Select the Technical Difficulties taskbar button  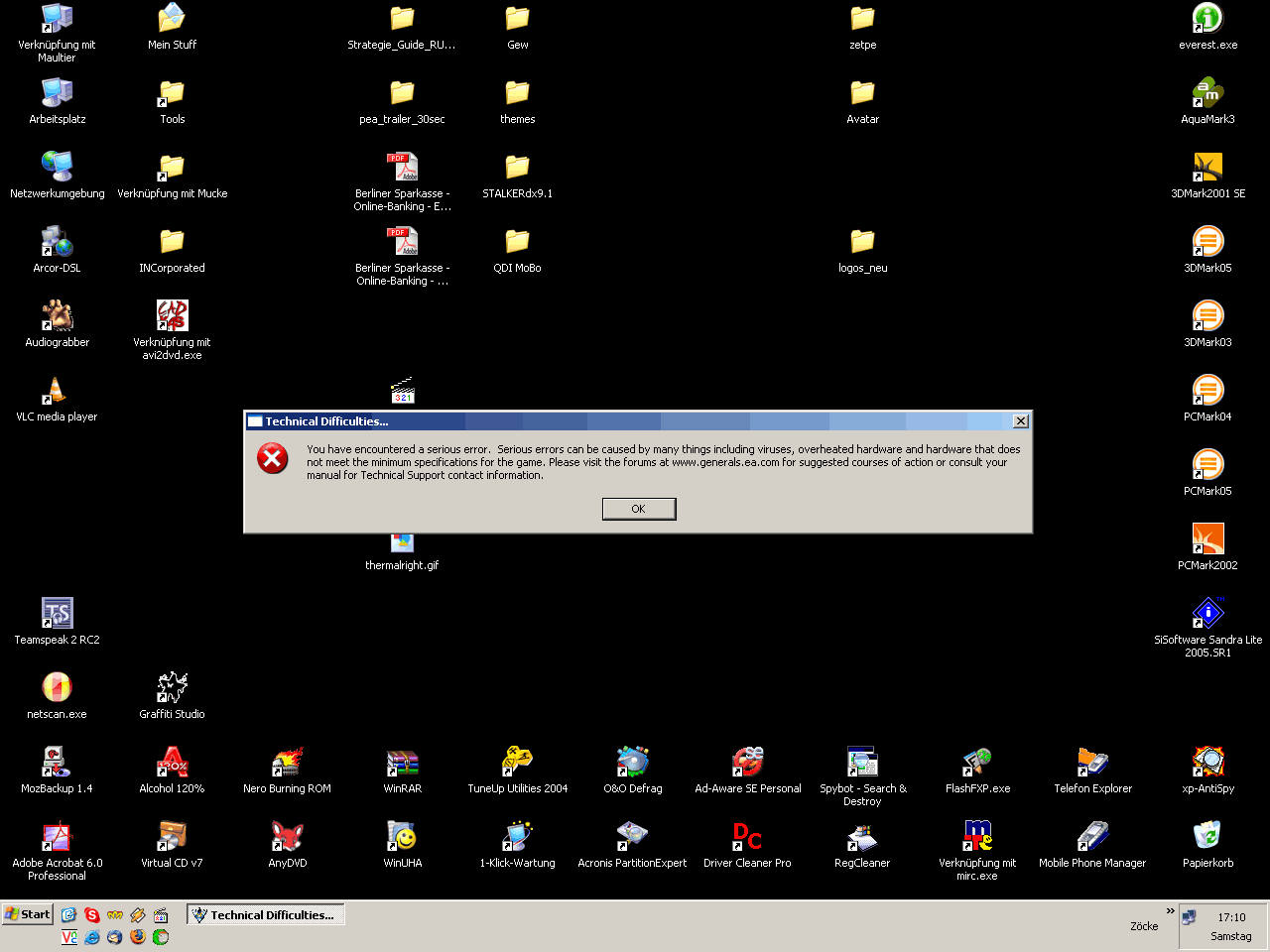coord(266,915)
